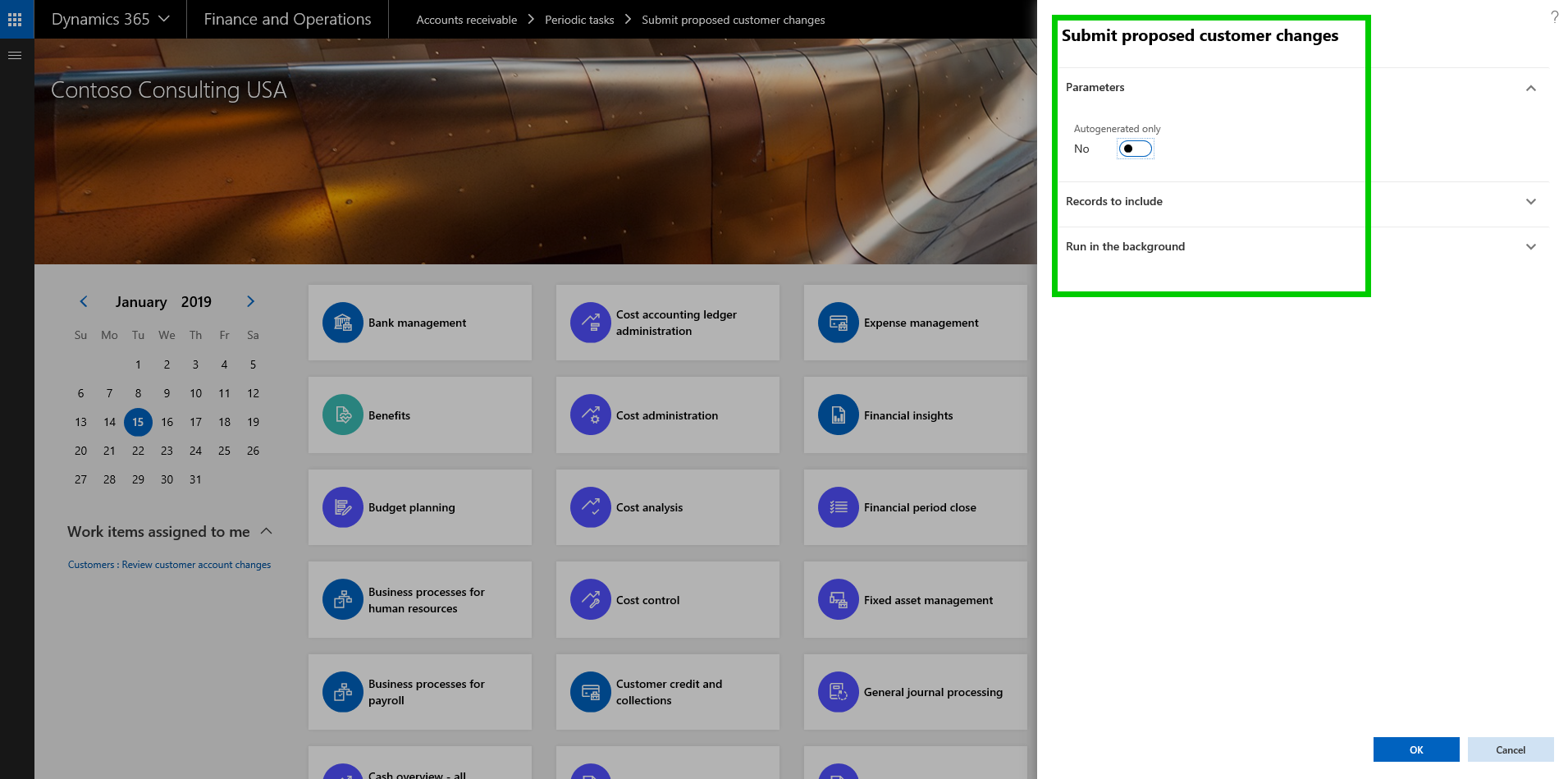This screenshot has width=1568, height=779.
Task: Toggle the Autogenerated only switch
Action: click(1136, 149)
